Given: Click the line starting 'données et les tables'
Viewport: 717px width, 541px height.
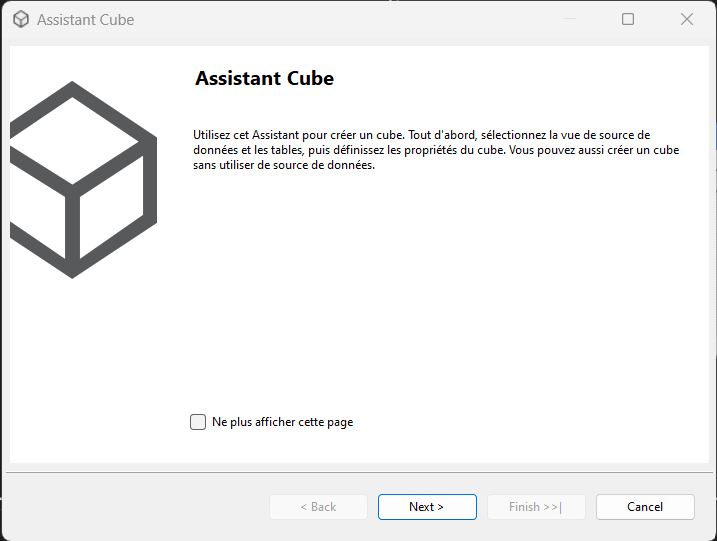Looking at the screenshot, I should pyautogui.click(x=436, y=150).
